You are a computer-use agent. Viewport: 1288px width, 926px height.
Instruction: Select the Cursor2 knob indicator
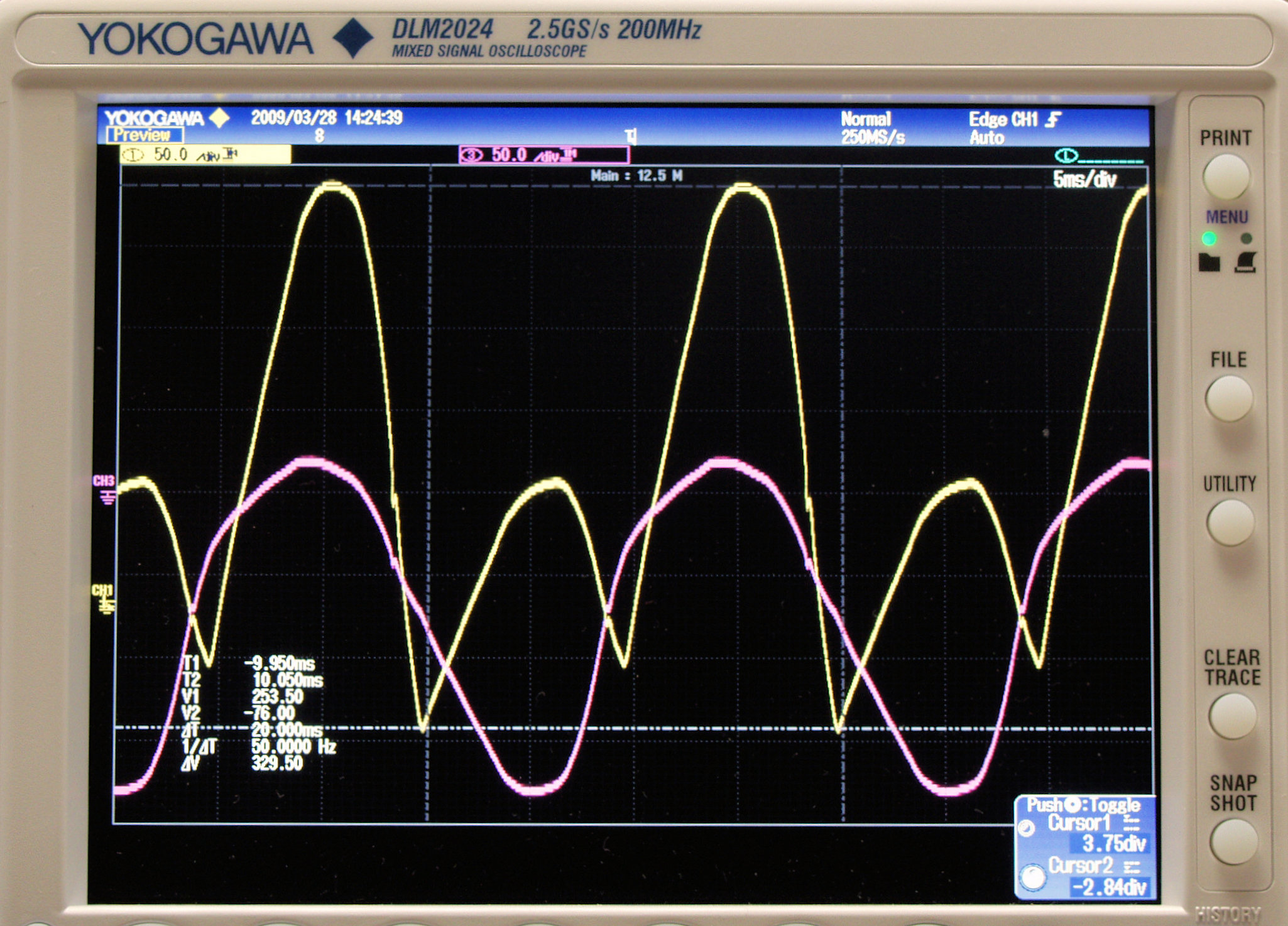click(1032, 877)
